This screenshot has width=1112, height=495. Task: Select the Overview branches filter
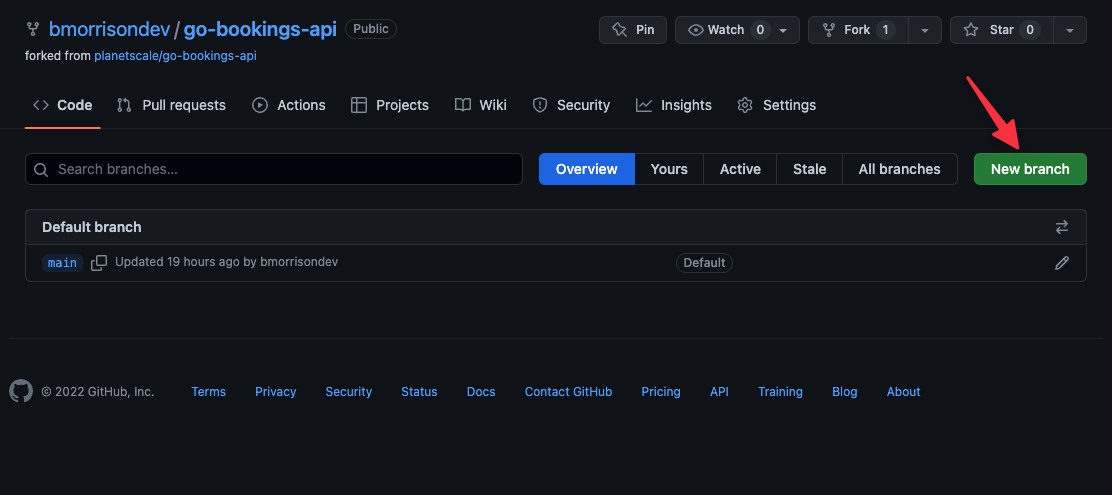tap(586, 169)
